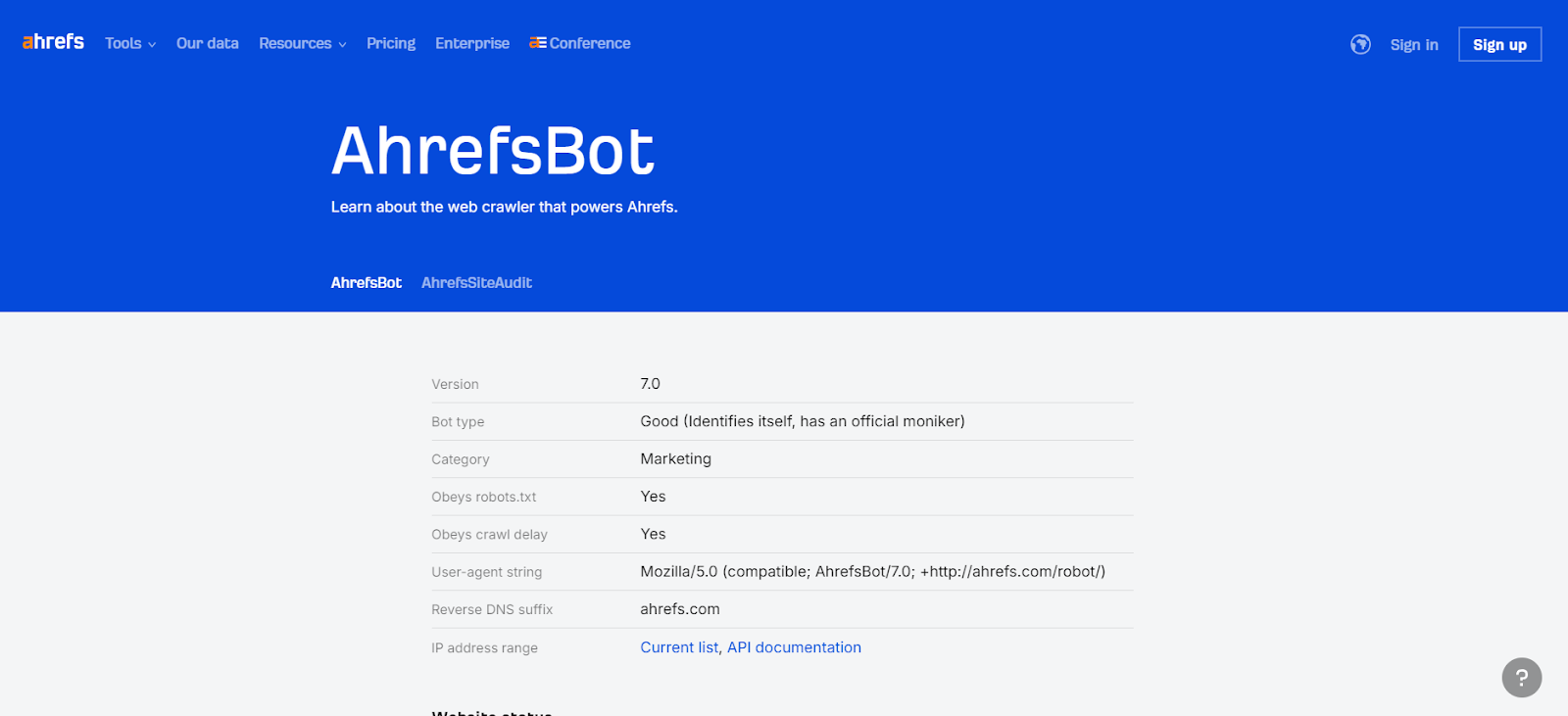Click the 'Bot type' label

[458, 422]
